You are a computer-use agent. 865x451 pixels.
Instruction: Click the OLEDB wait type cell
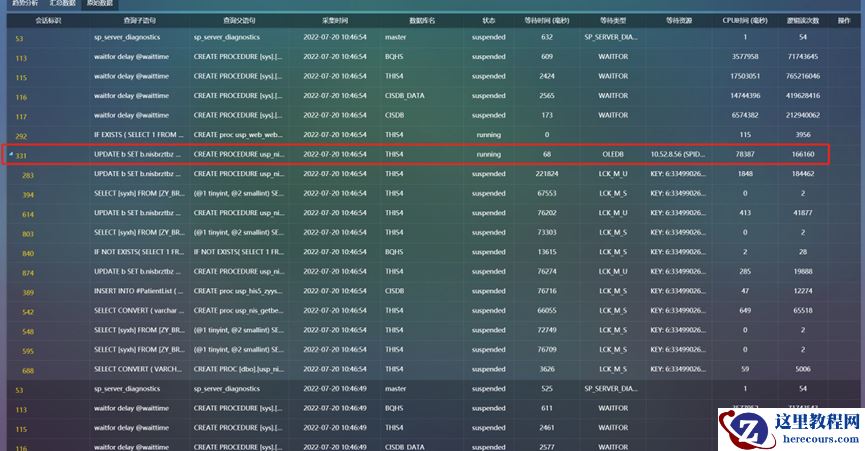[612, 155]
